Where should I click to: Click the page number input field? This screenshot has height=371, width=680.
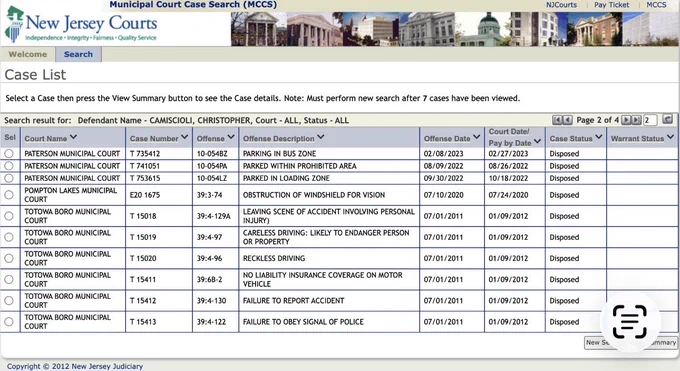(650, 120)
